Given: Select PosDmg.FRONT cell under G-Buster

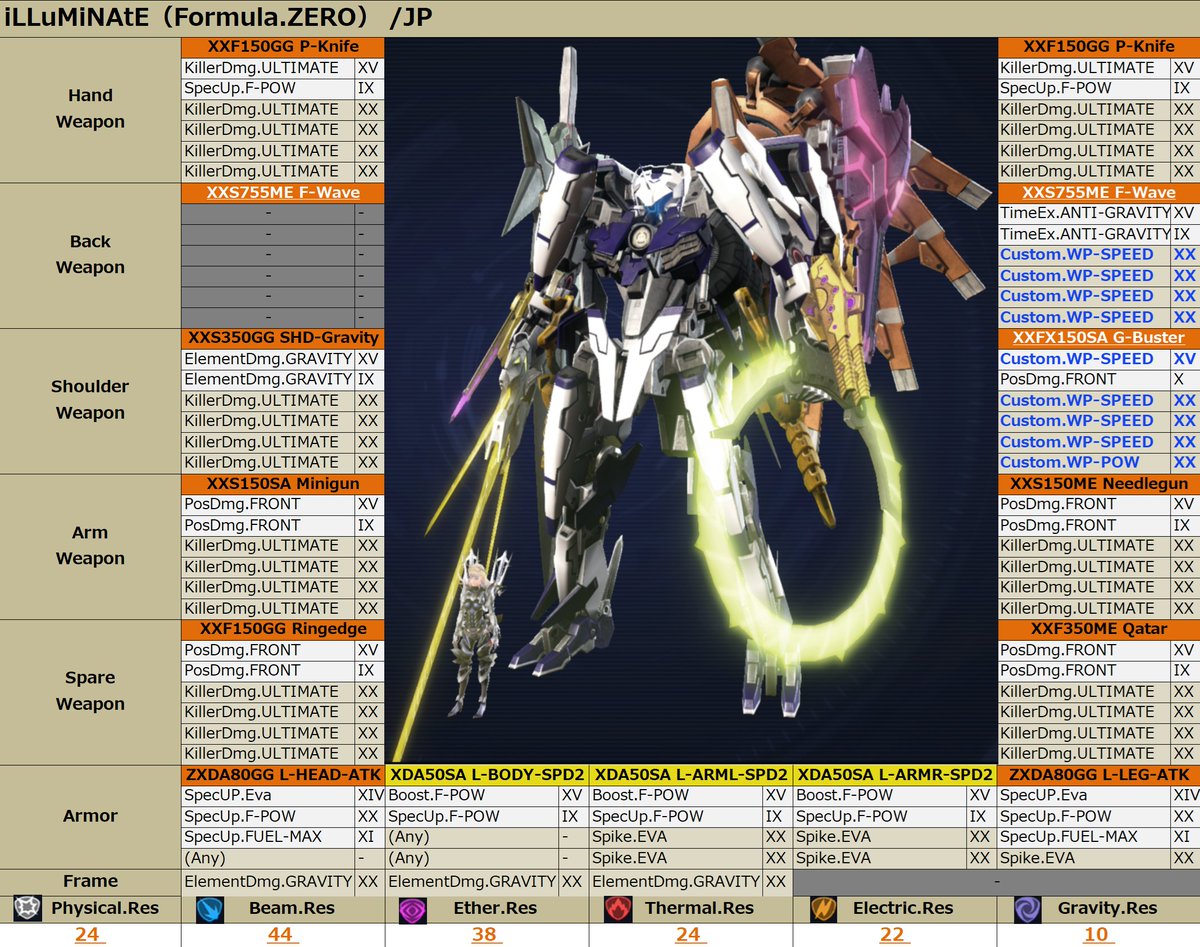Looking at the screenshot, I should click(x=1085, y=380).
